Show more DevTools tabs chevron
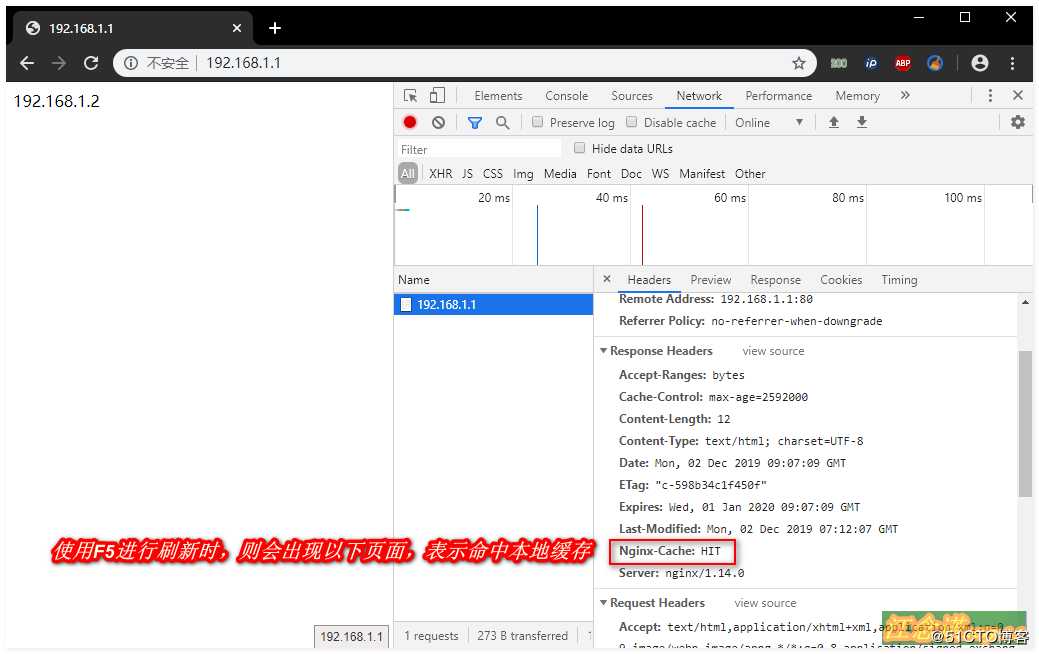This screenshot has height=654, width=1039. pyautogui.click(x=905, y=95)
